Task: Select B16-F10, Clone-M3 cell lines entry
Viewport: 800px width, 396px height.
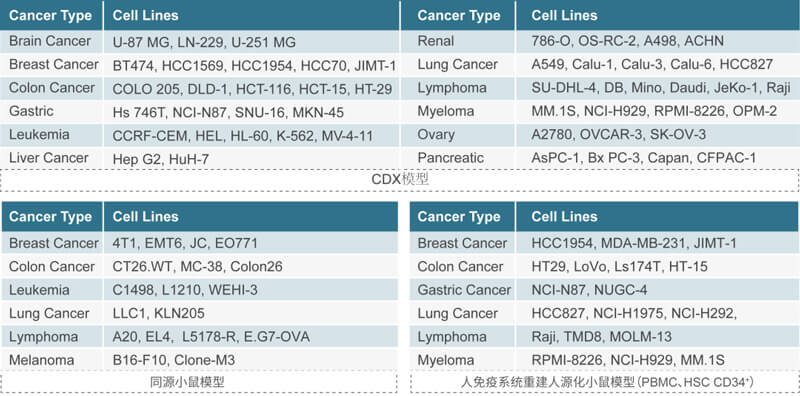Action: coord(174,360)
